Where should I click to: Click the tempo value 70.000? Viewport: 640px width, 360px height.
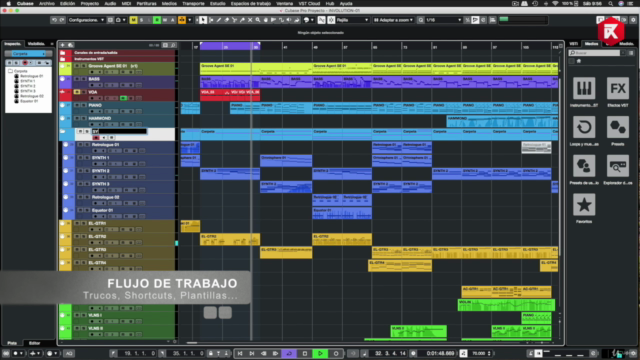479,353
